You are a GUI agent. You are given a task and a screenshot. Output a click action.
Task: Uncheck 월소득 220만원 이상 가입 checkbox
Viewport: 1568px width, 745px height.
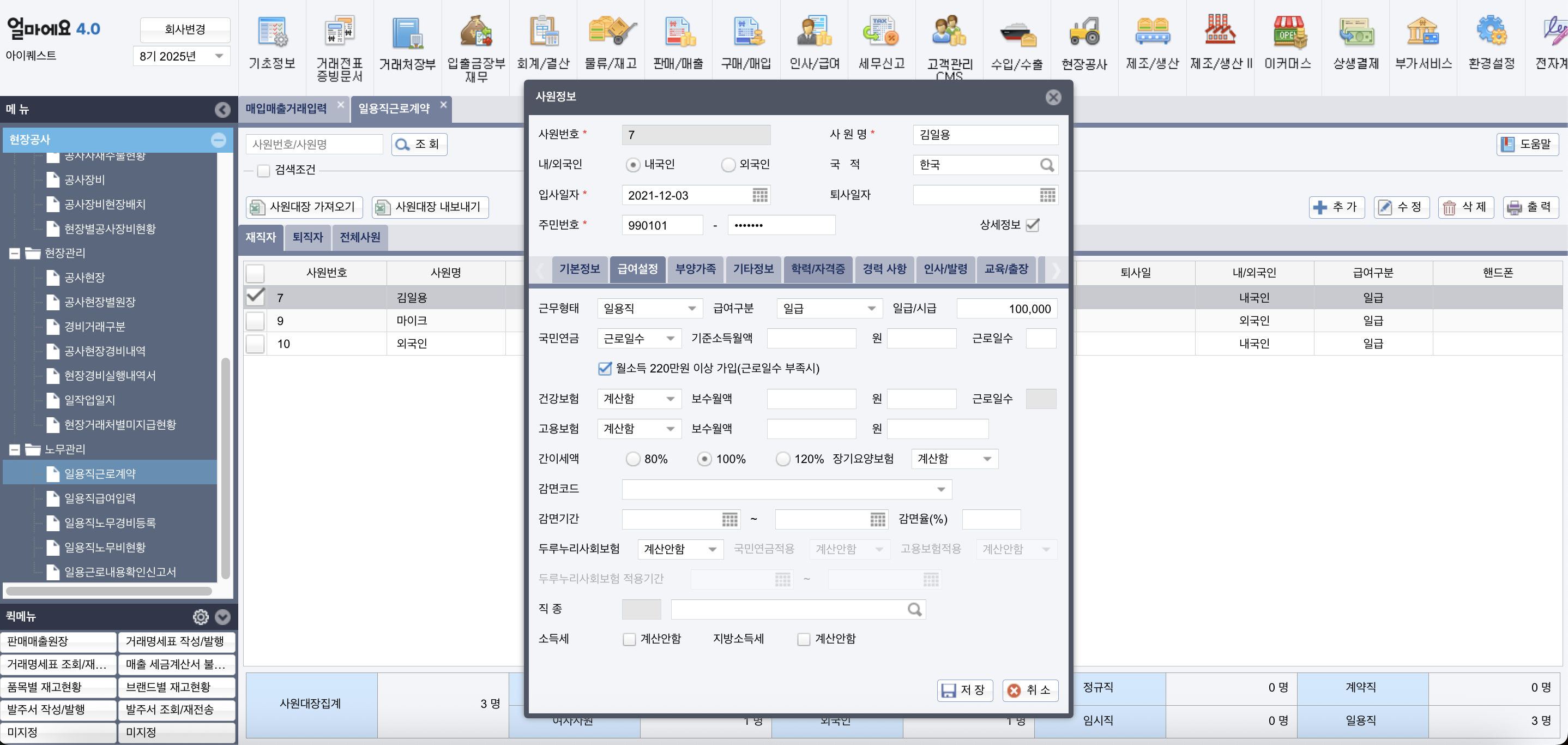605,368
